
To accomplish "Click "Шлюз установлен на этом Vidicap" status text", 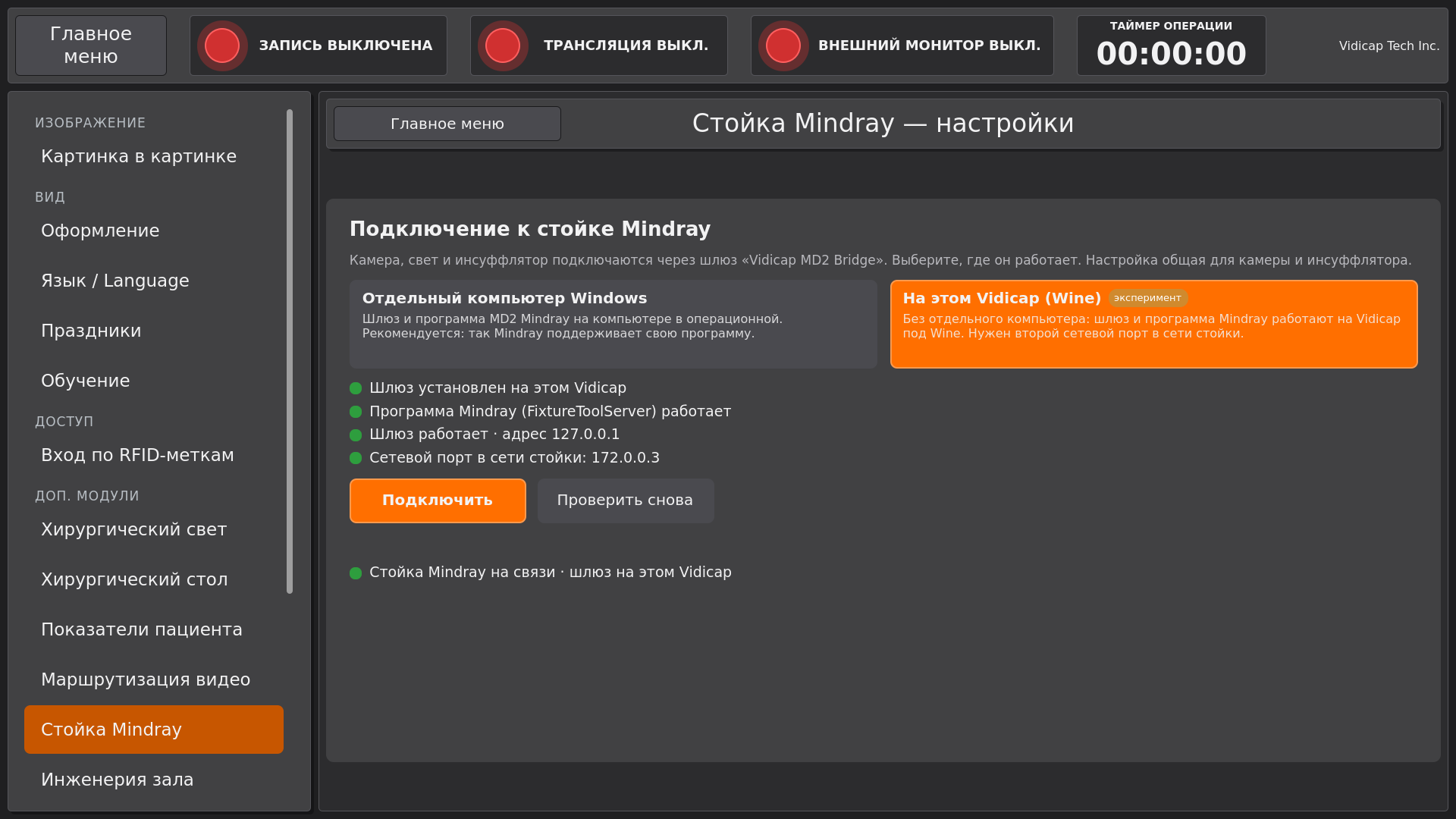I will point(497,388).
